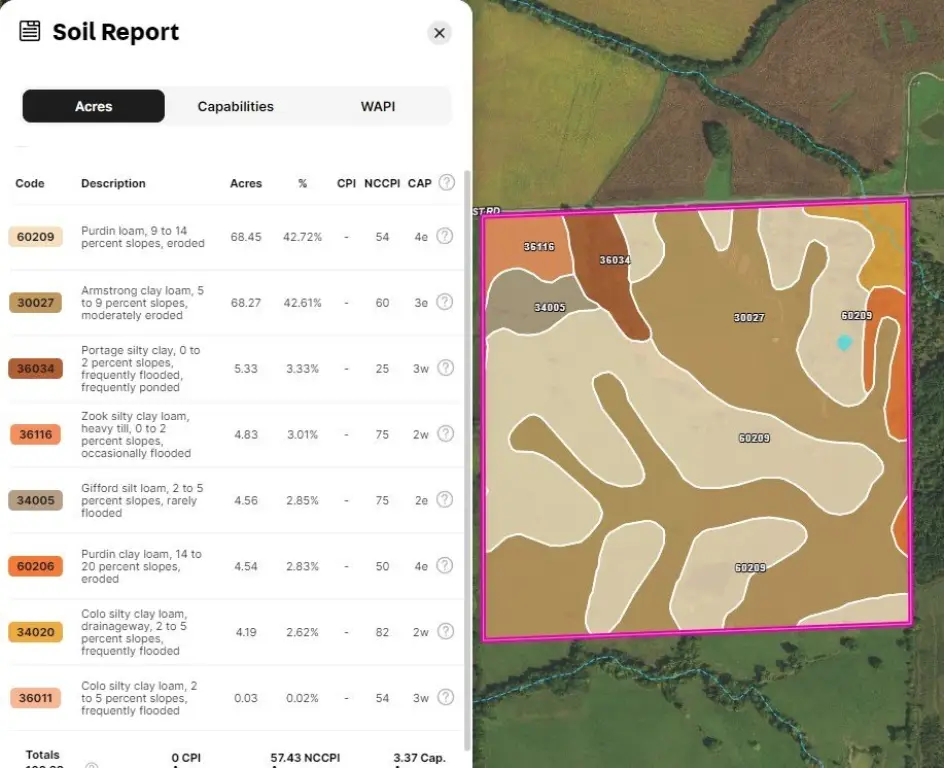944x768 pixels.
Task: Click help icon for Purdin clay loam 60206 row
Action: point(445,566)
